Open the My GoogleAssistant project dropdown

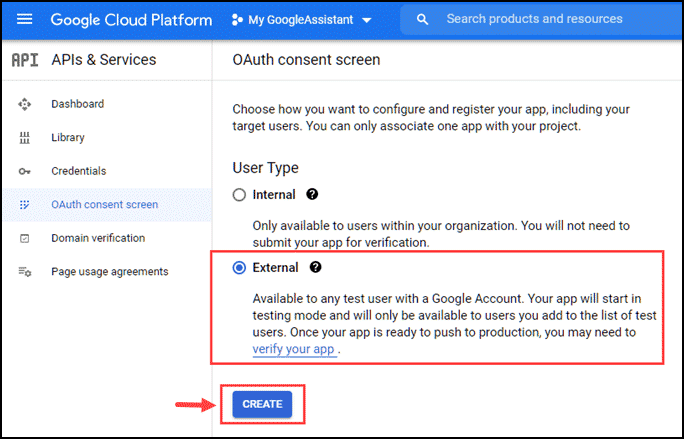pyautogui.click(x=302, y=20)
